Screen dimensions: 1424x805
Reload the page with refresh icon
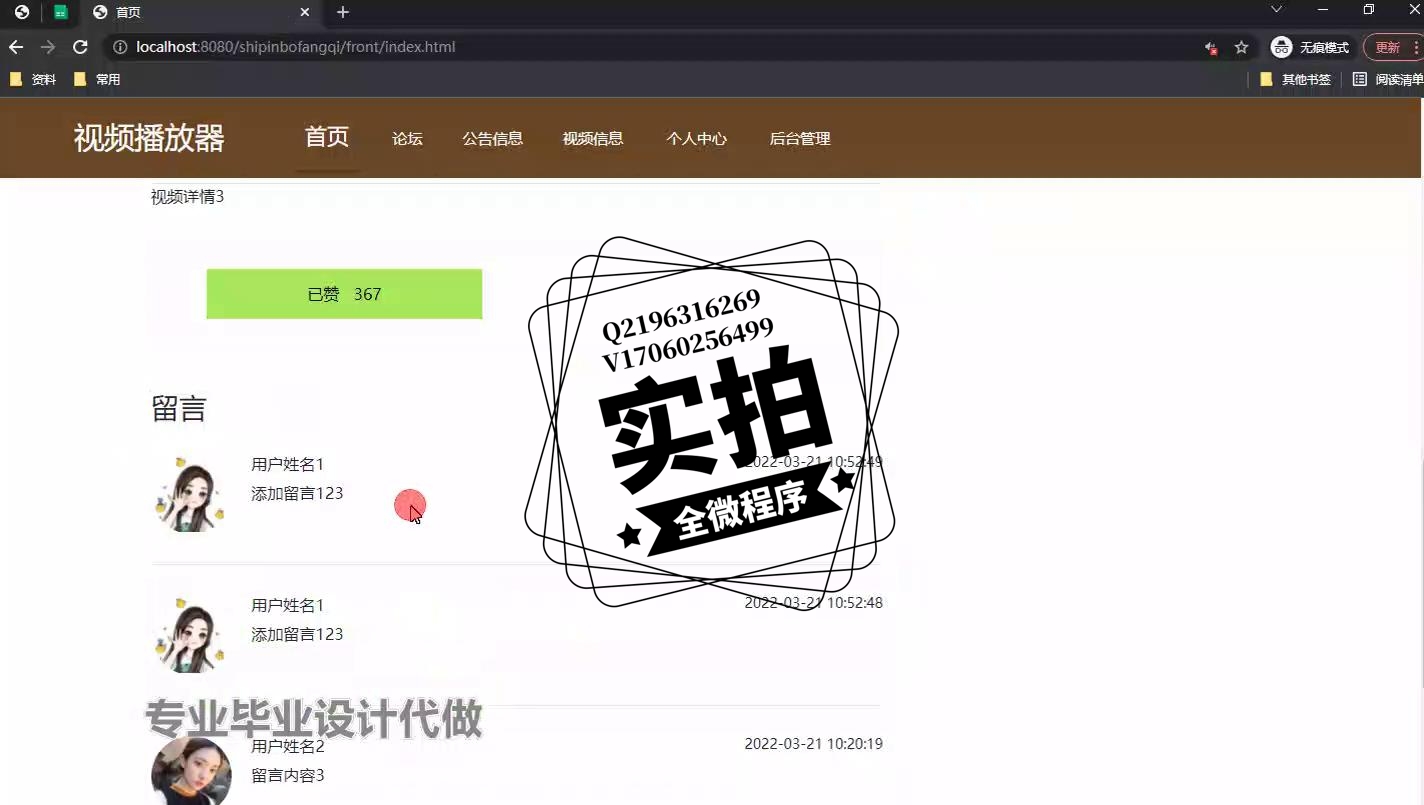point(81,47)
